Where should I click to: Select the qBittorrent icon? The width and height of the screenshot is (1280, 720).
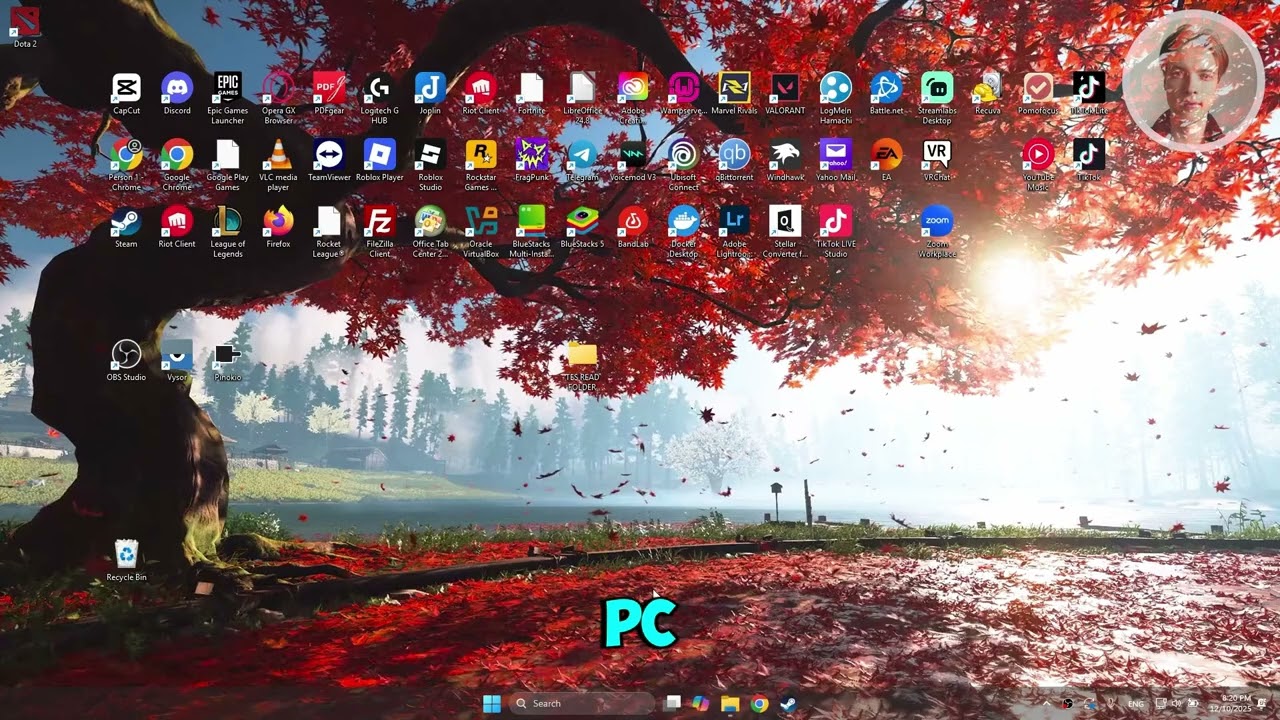click(x=734, y=160)
